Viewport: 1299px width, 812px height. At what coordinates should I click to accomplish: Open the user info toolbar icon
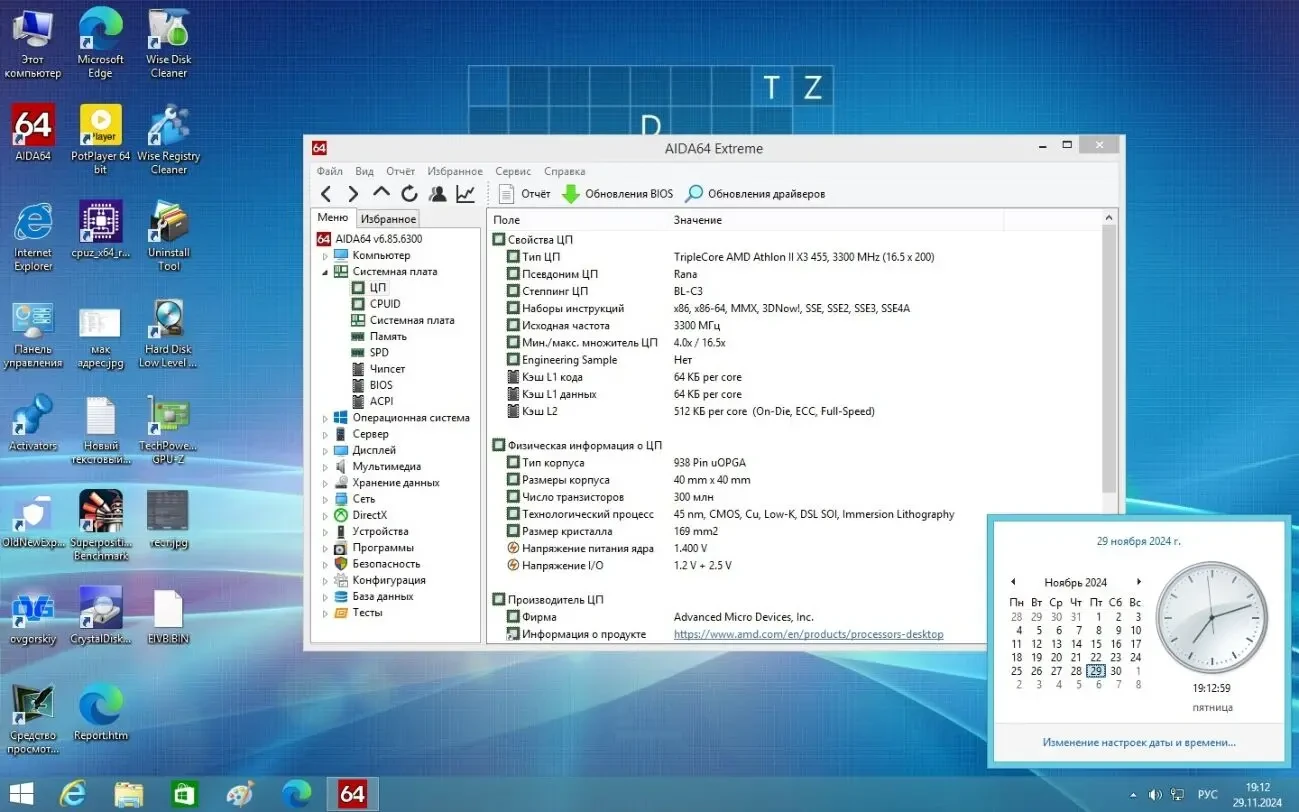coord(437,193)
